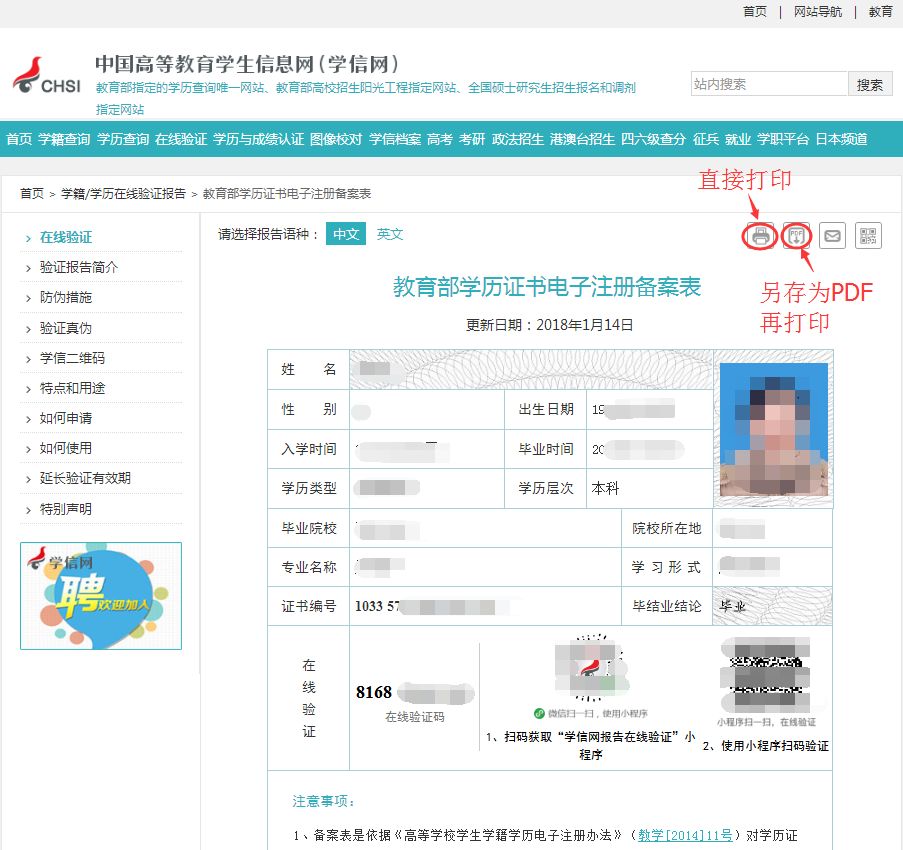Open 学职平台 menu item
The width and height of the screenshot is (903, 850).
(x=783, y=139)
